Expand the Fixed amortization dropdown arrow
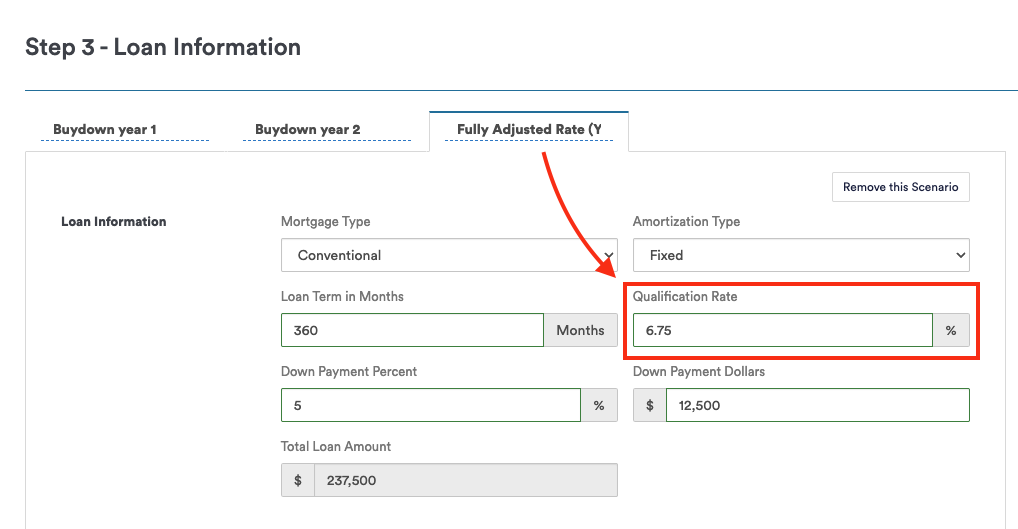Viewport: 1018px width, 529px height. click(x=960, y=255)
